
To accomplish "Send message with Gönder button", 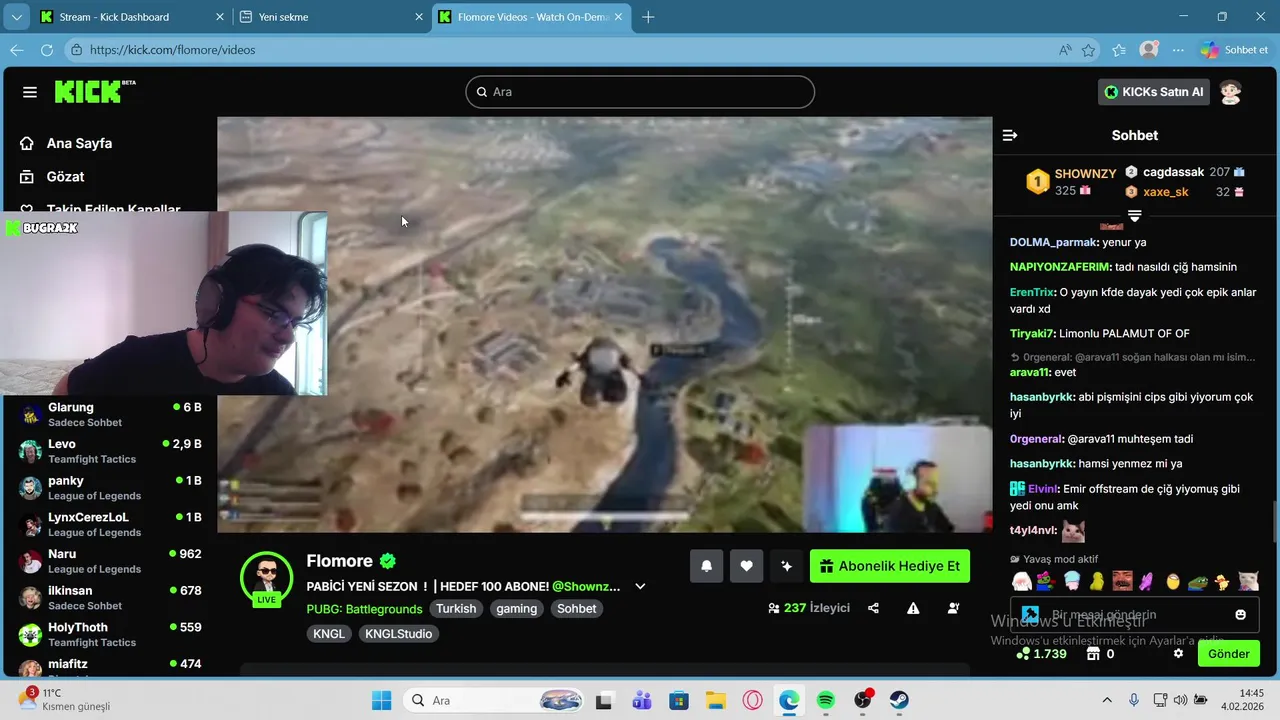I will tap(1229, 654).
